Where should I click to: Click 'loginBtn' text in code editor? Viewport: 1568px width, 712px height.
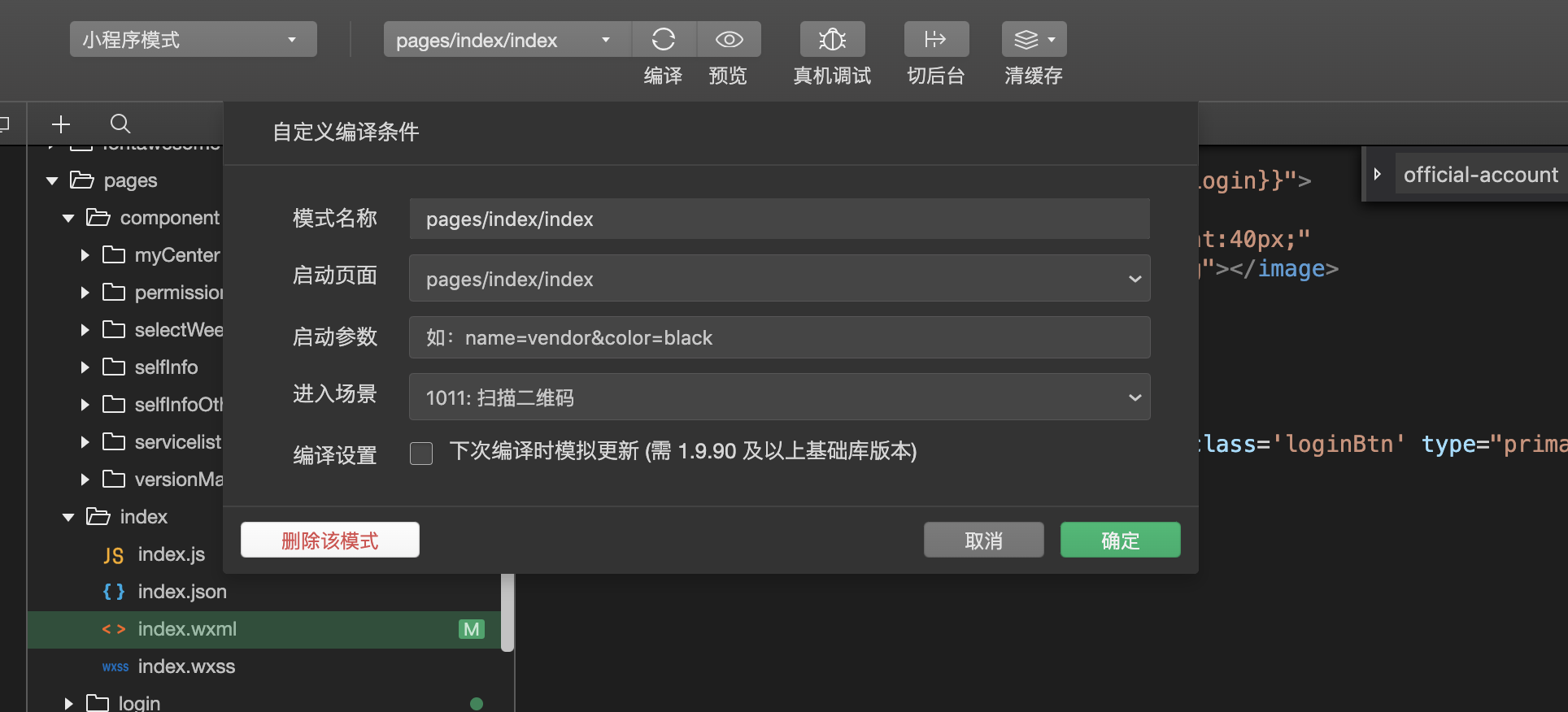(x=1339, y=444)
